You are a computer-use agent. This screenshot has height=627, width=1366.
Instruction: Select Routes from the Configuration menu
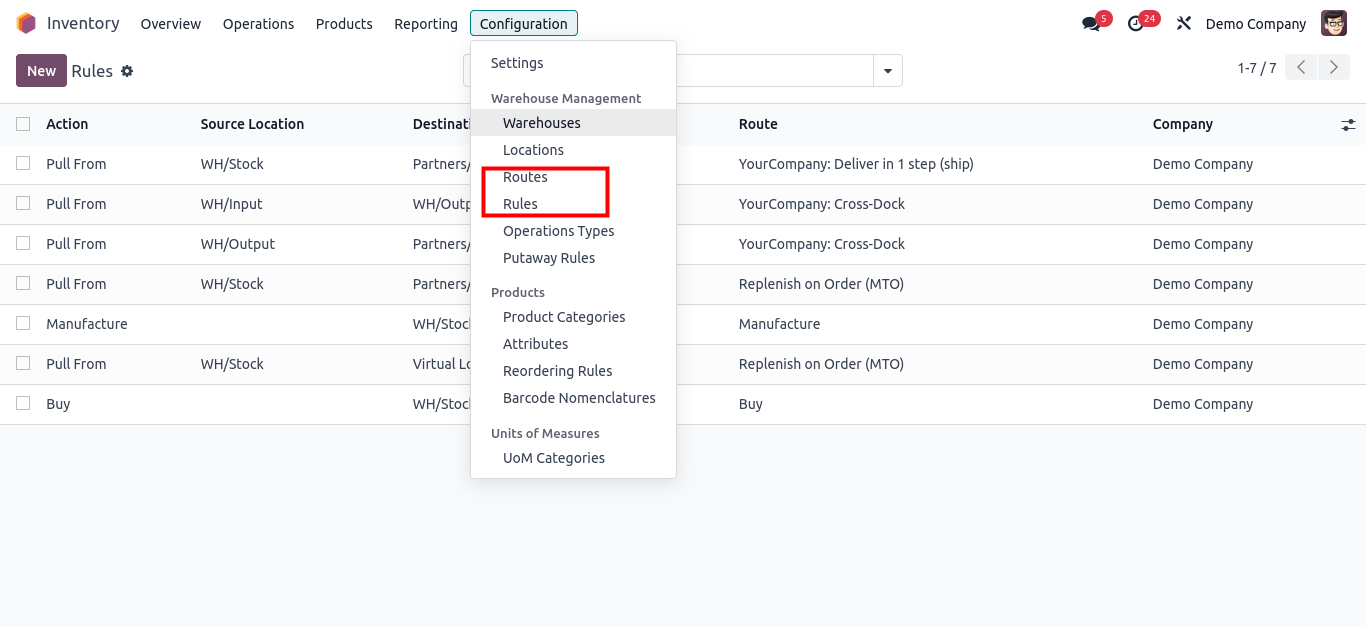coord(525,177)
